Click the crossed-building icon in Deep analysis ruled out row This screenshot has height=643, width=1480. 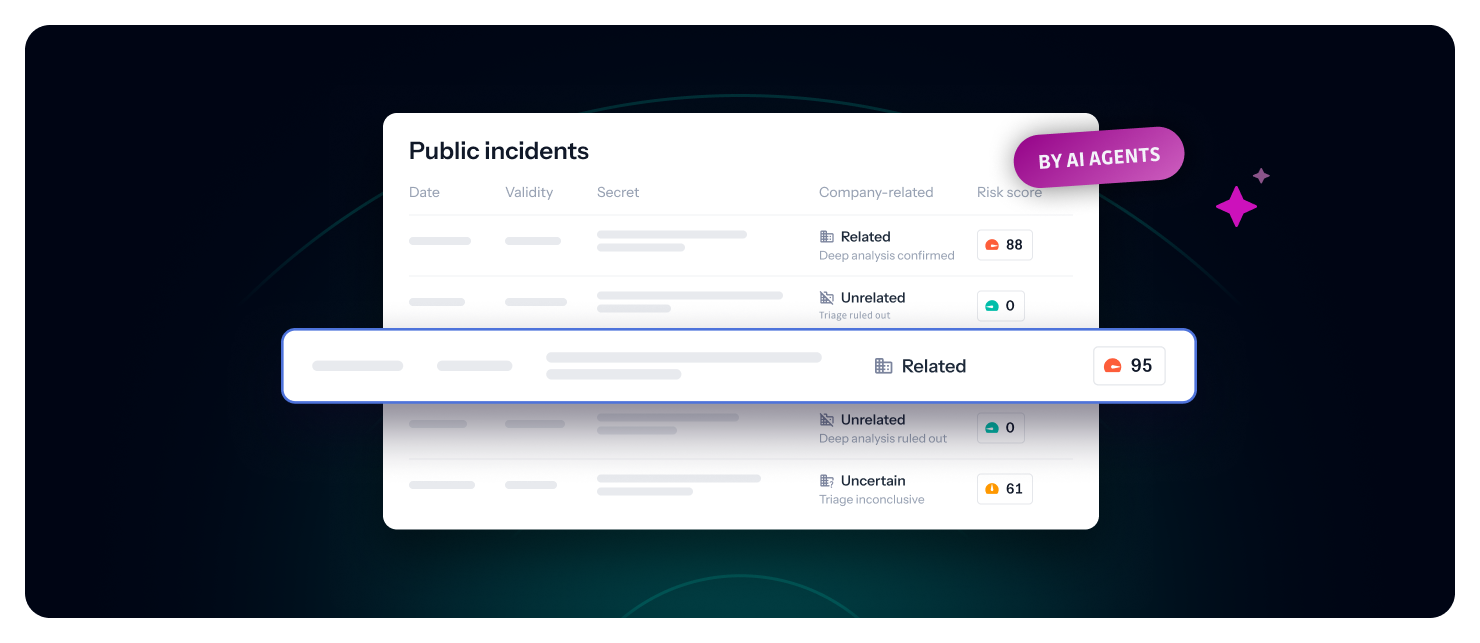pyautogui.click(x=827, y=420)
